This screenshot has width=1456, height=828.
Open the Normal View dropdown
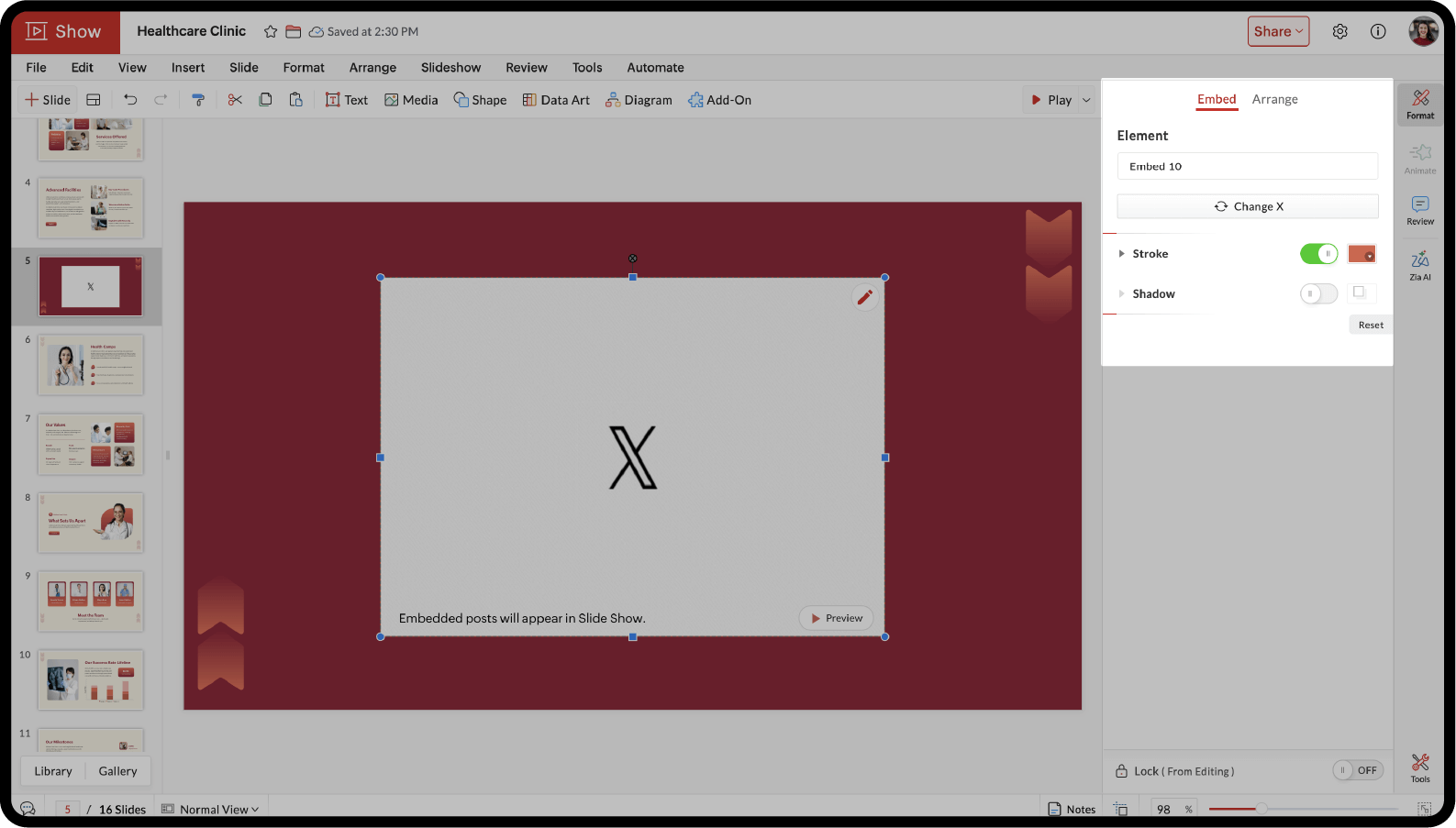pos(211,810)
